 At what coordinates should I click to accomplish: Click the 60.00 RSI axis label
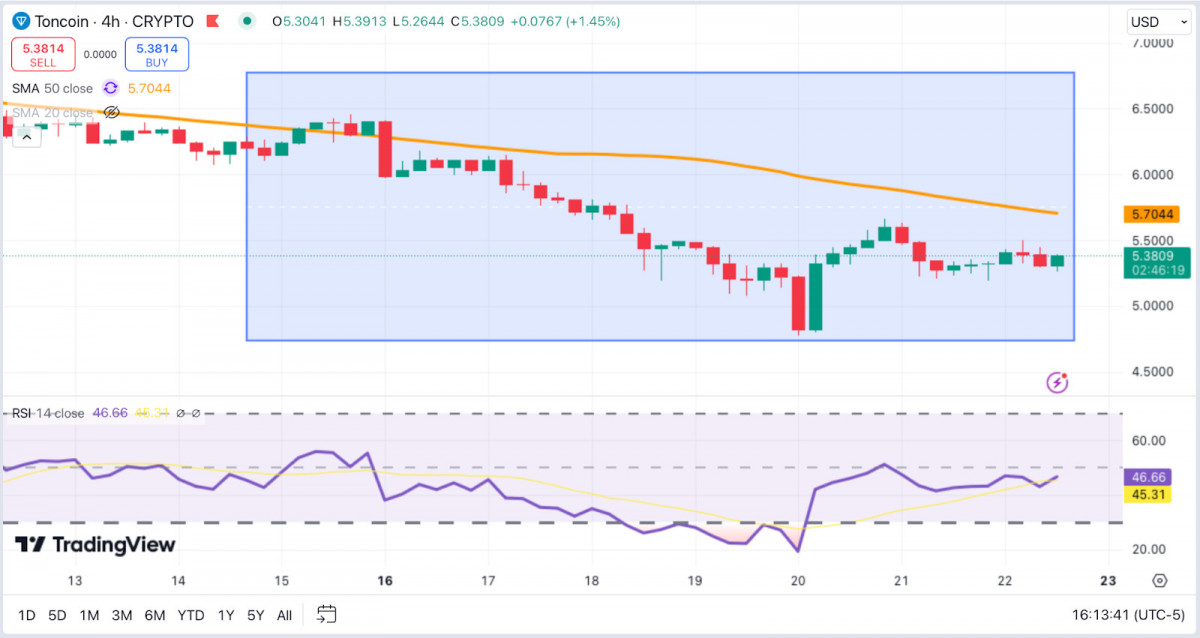pos(1149,440)
